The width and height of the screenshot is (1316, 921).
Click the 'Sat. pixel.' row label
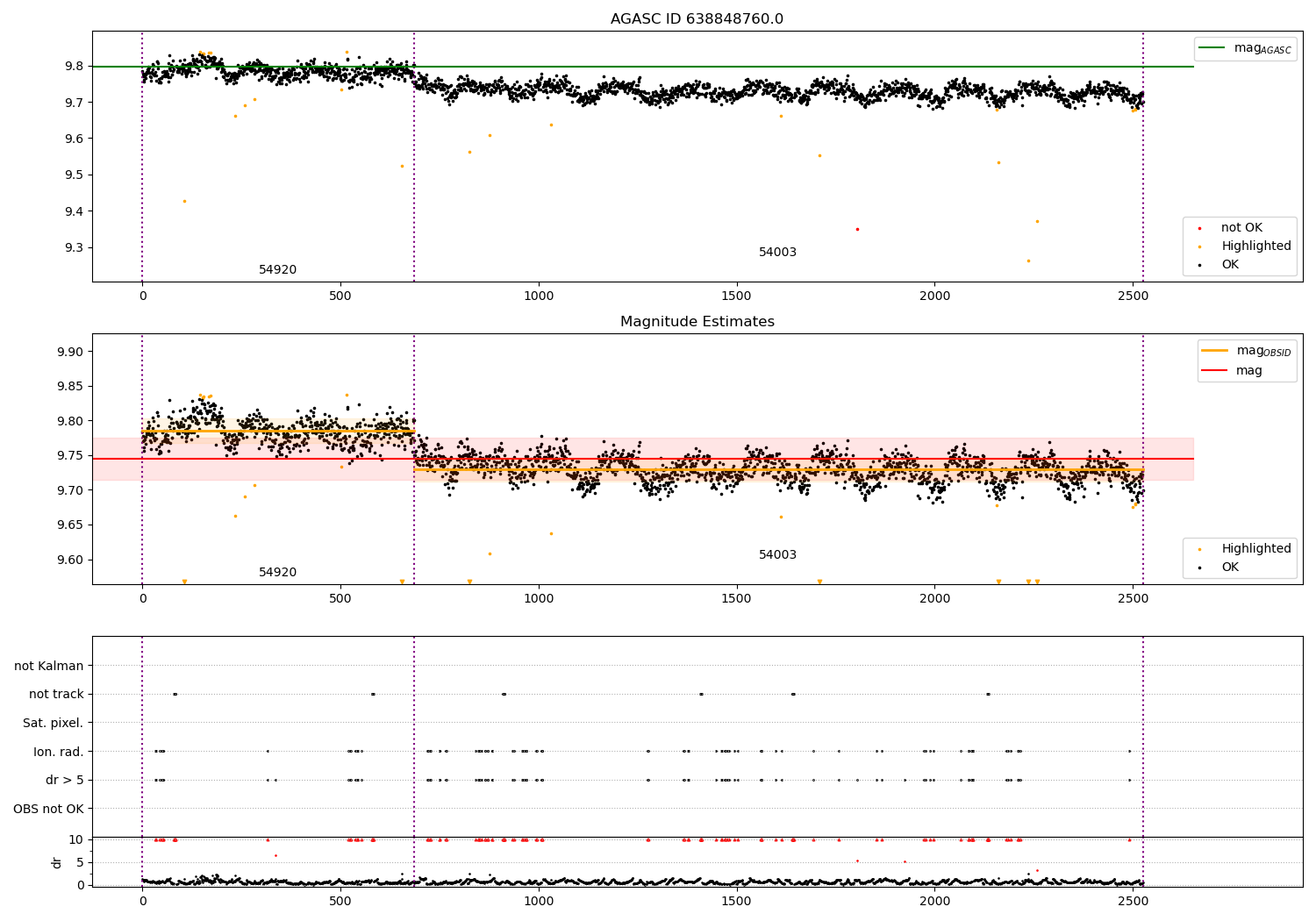pos(54,724)
